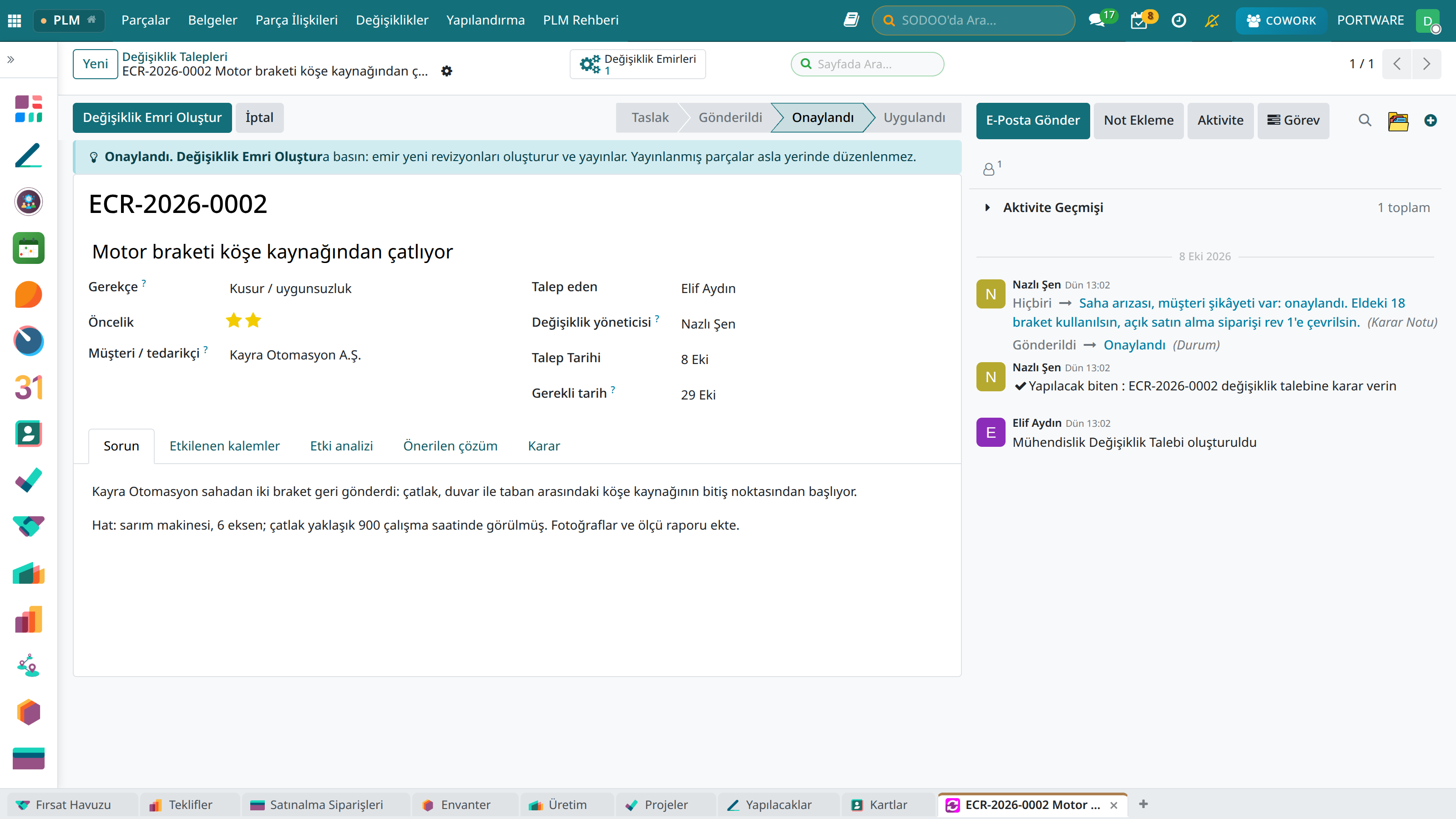Open the apps grid menu icon
The height and width of the screenshot is (819, 1456).
tap(15, 20)
